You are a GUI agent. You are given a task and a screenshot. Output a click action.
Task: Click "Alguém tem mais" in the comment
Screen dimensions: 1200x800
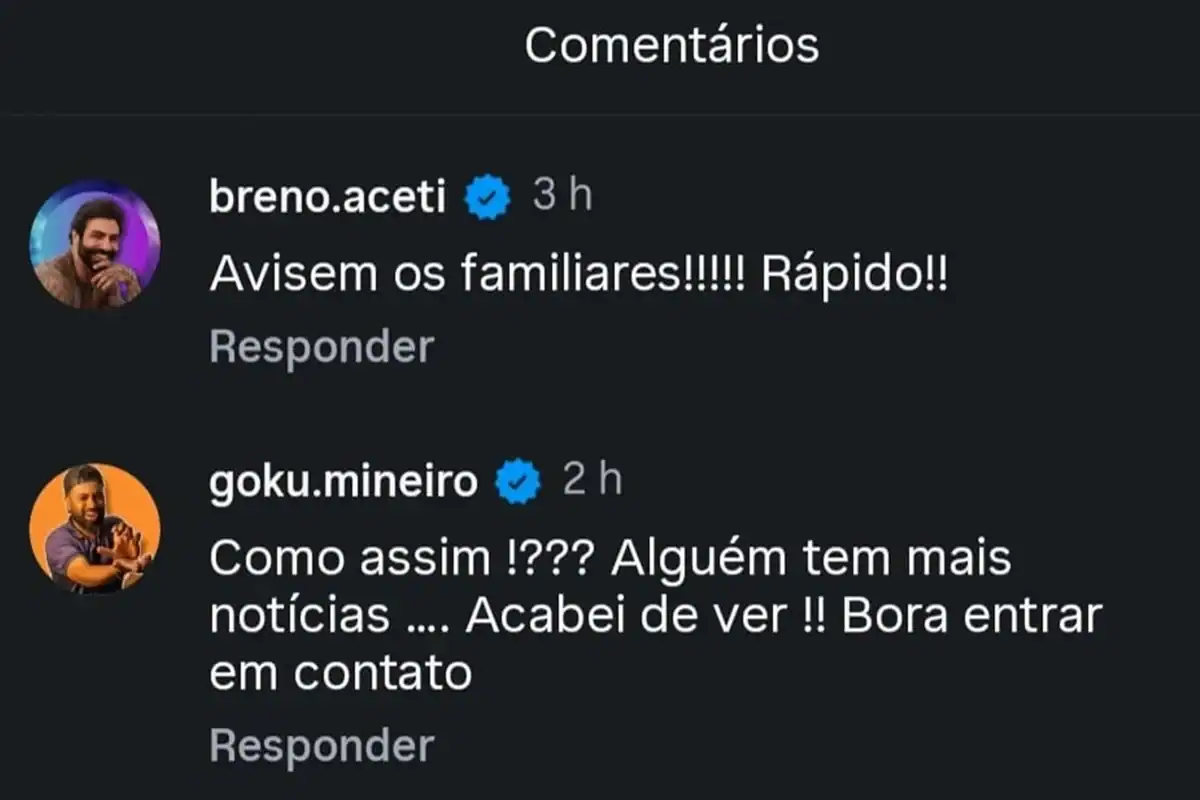[x=811, y=560]
